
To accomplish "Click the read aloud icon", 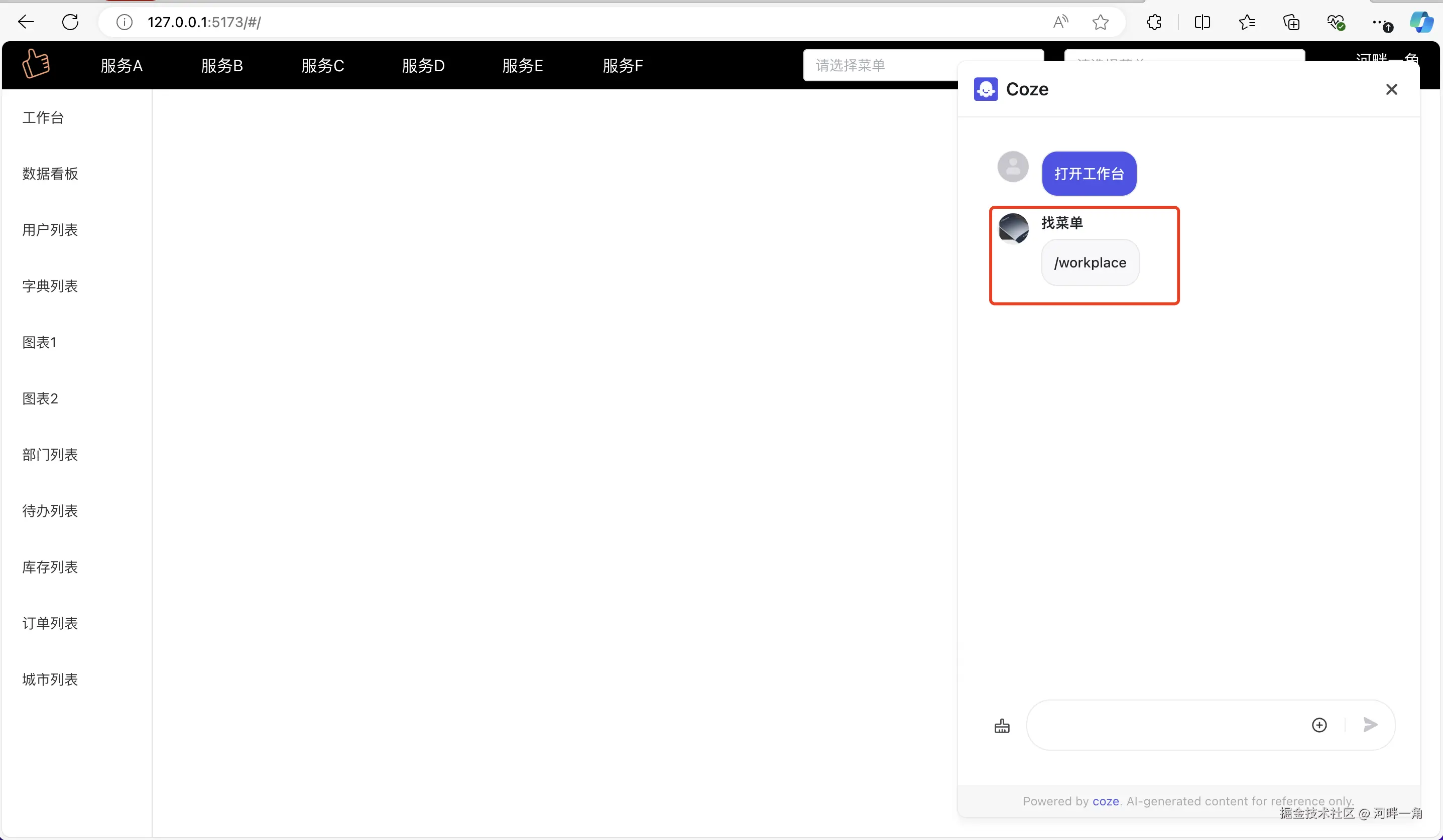I will point(1060,22).
